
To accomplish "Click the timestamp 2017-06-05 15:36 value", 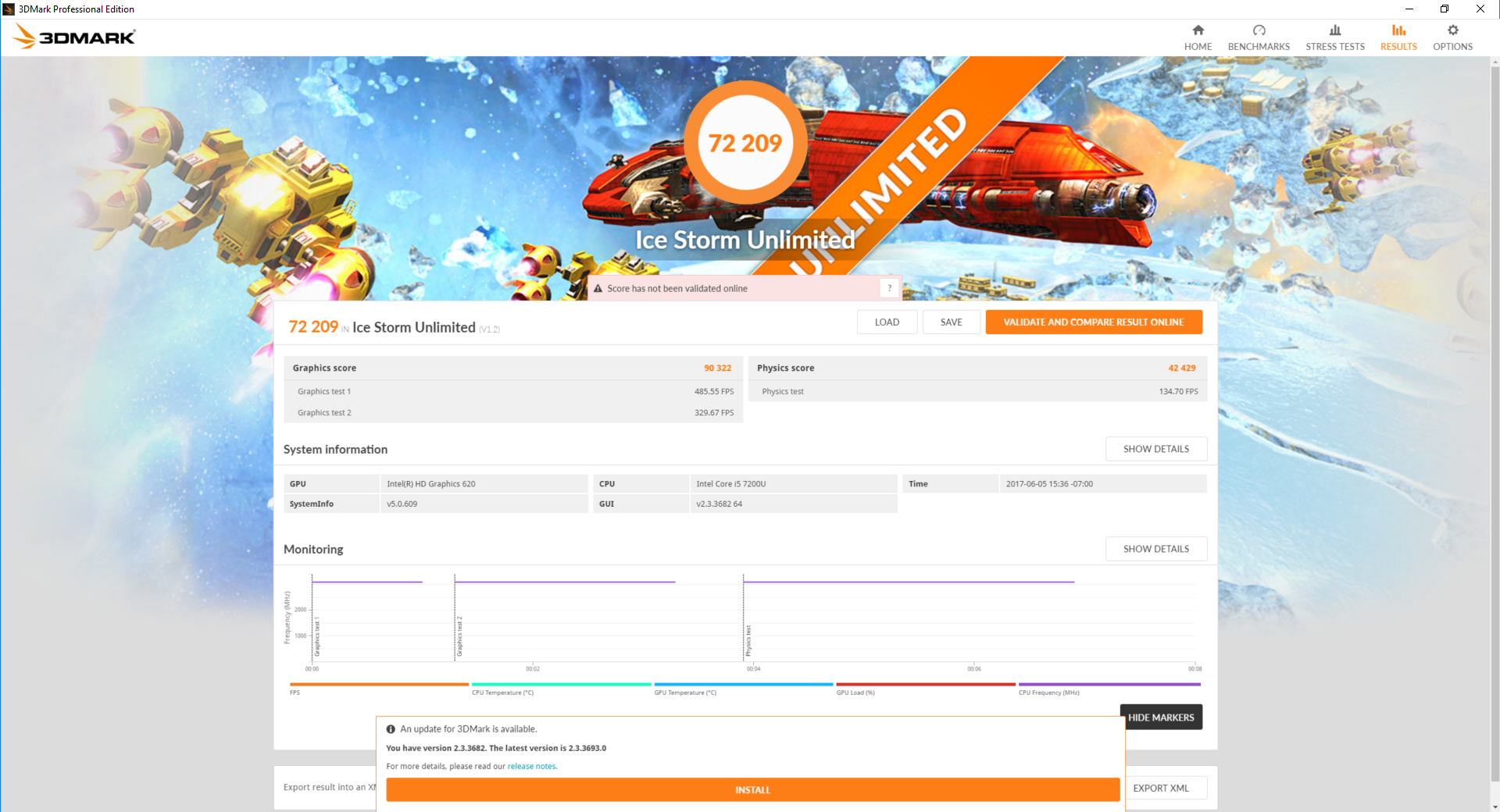I will [x=1049, y=484].
